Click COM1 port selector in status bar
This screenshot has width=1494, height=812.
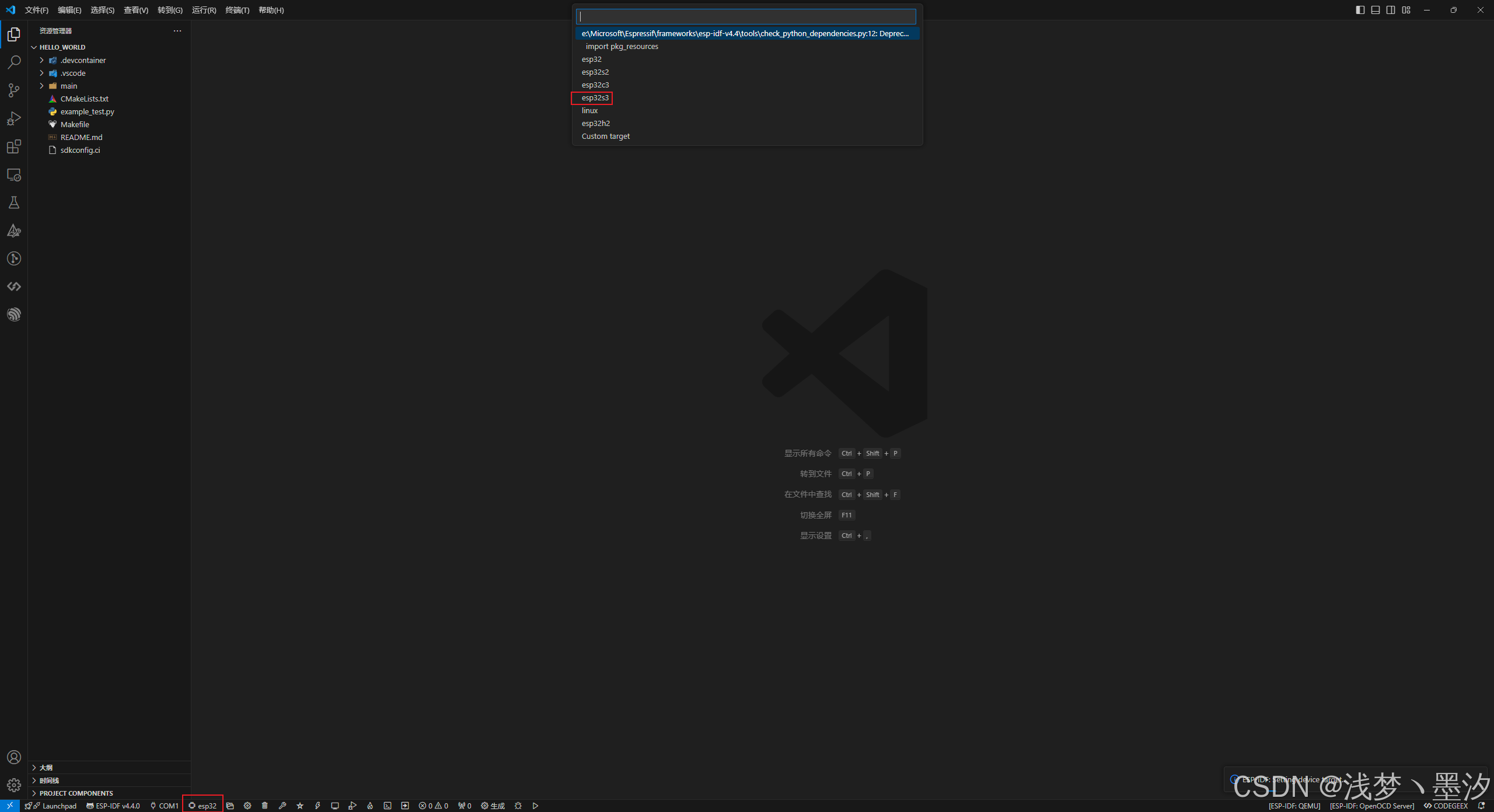click(165, 806)
